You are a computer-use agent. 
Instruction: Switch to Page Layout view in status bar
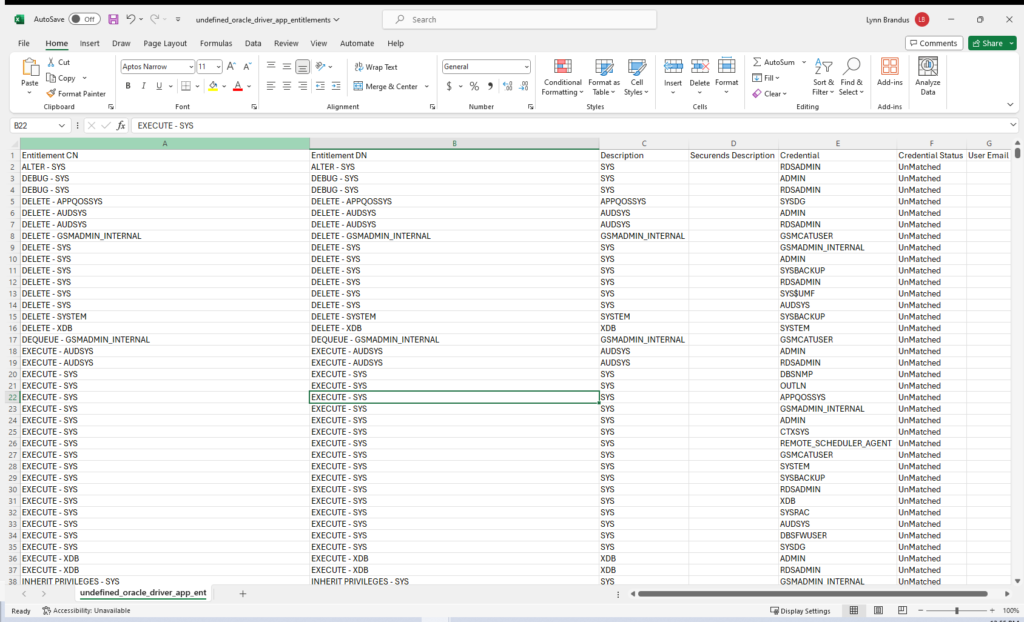(x=878, y=610)
